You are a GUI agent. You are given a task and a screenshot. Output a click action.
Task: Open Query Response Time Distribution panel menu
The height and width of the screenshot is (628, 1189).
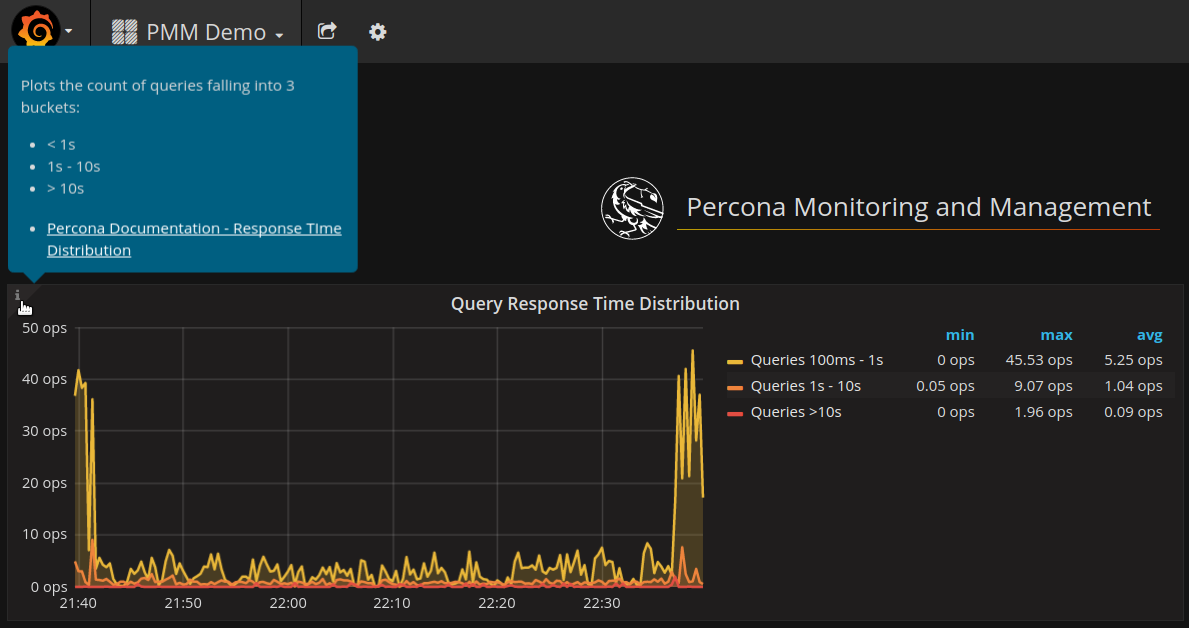click(595, 303)
